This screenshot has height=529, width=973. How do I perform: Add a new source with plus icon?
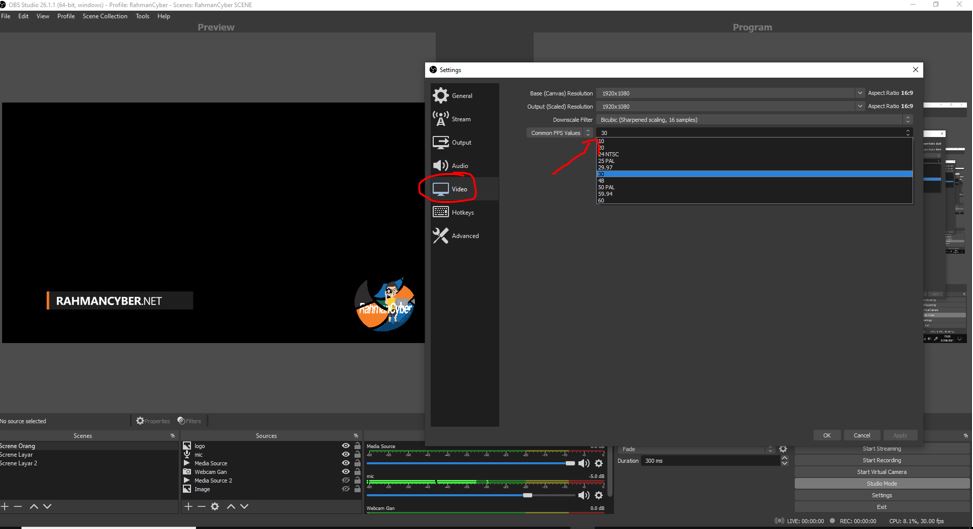(x=188, y=507)
